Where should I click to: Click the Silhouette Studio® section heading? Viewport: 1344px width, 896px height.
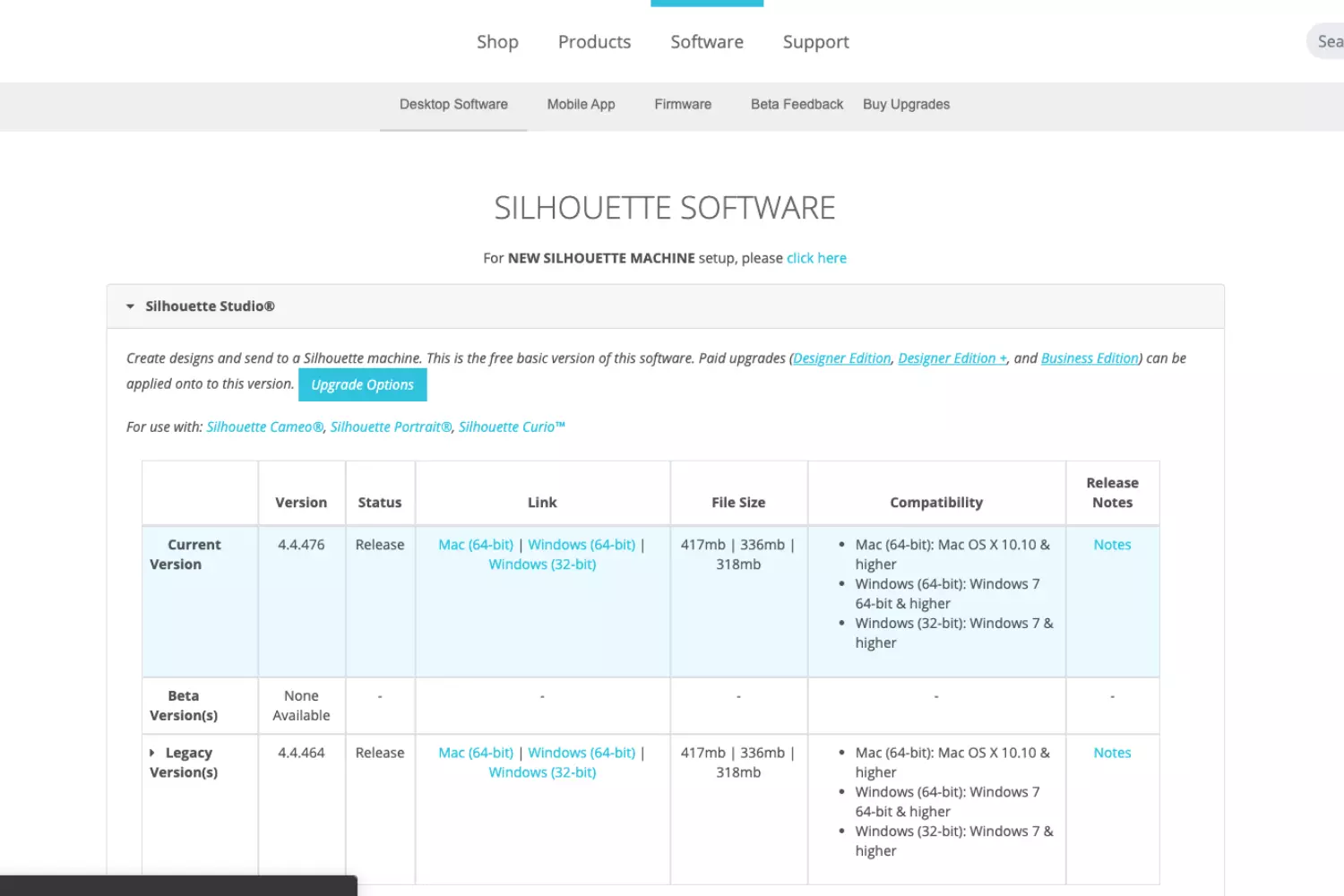210,306
